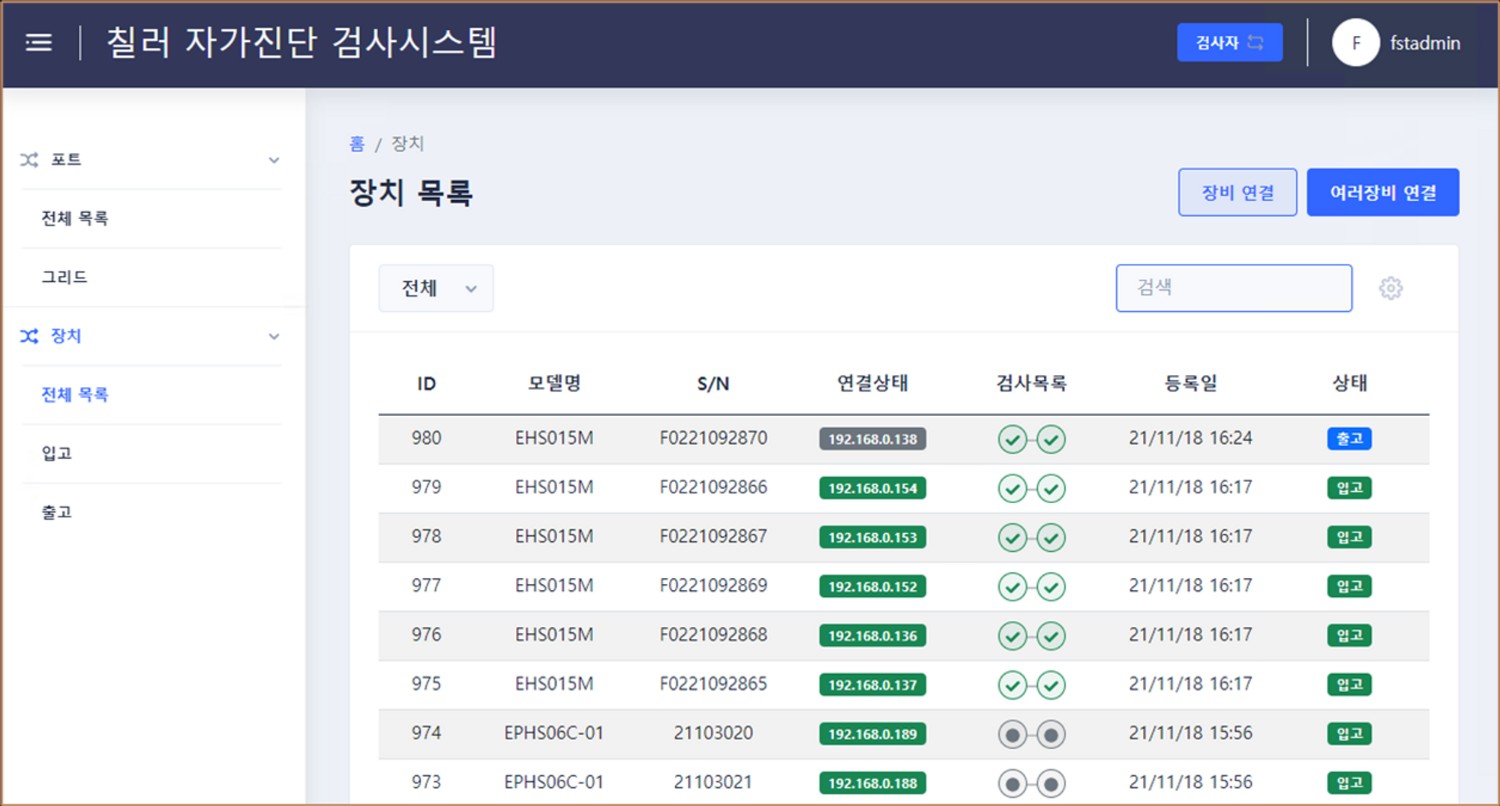Click the 상태 column header
The height and width of the screenshot is (806, 1500).
[1350, 383]
